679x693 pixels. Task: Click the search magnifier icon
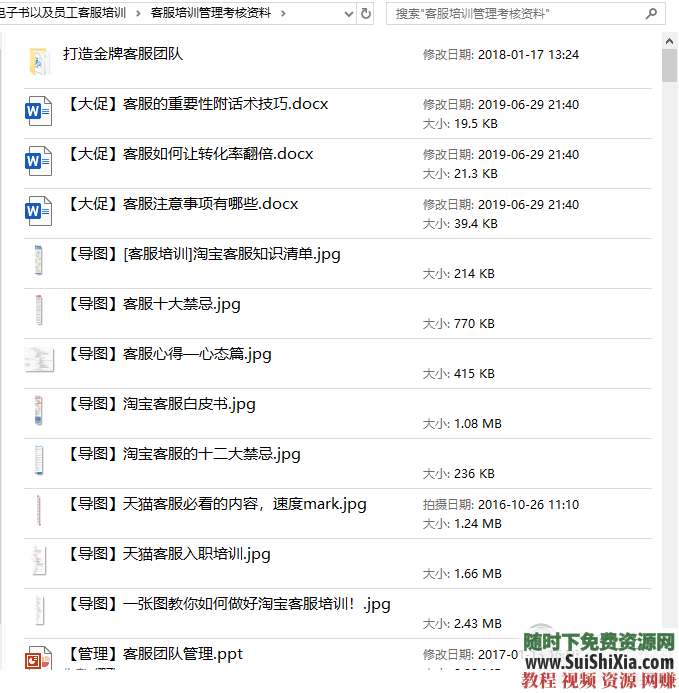pos(651,14)
